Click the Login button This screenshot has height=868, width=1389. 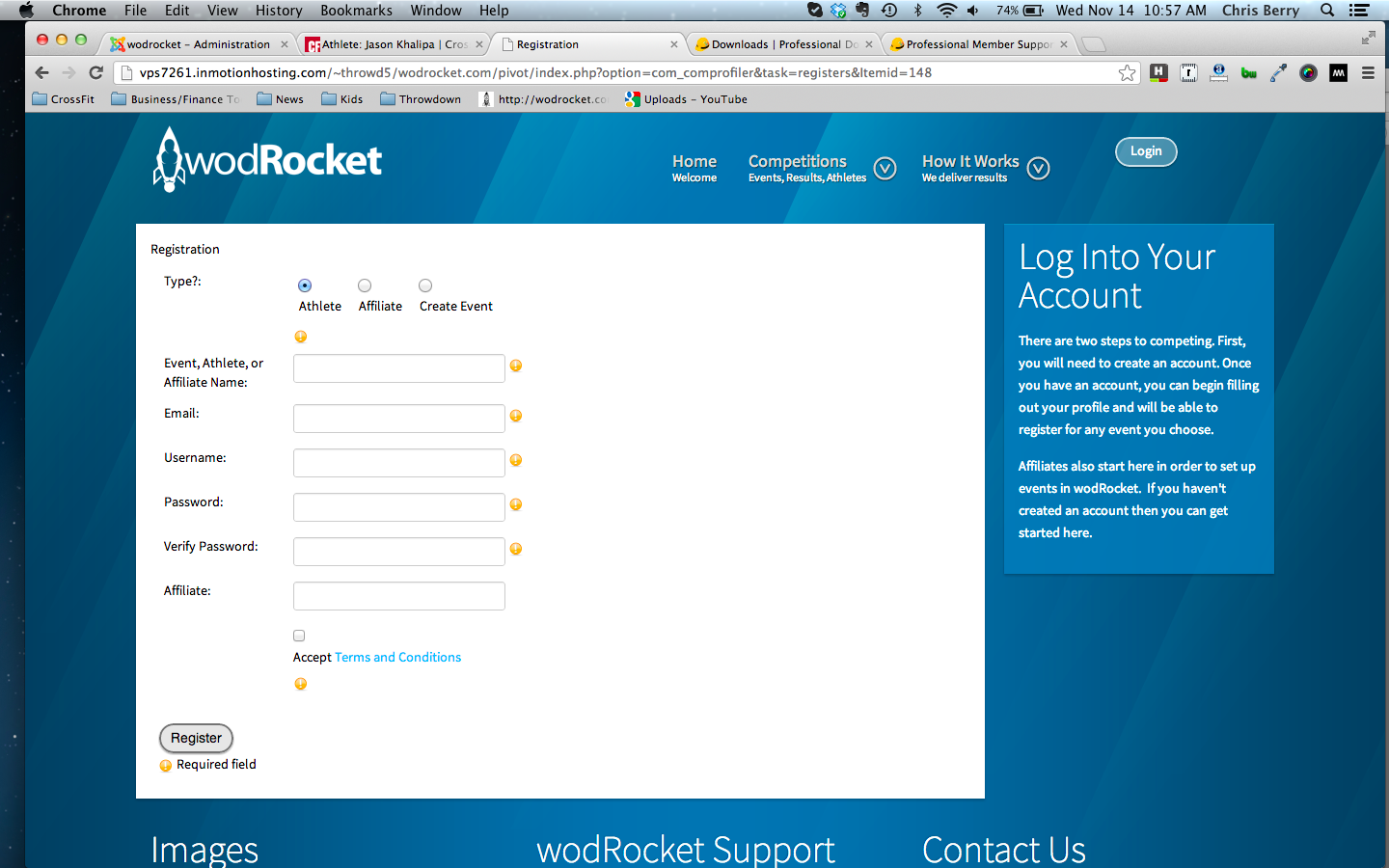(1146, 151)
